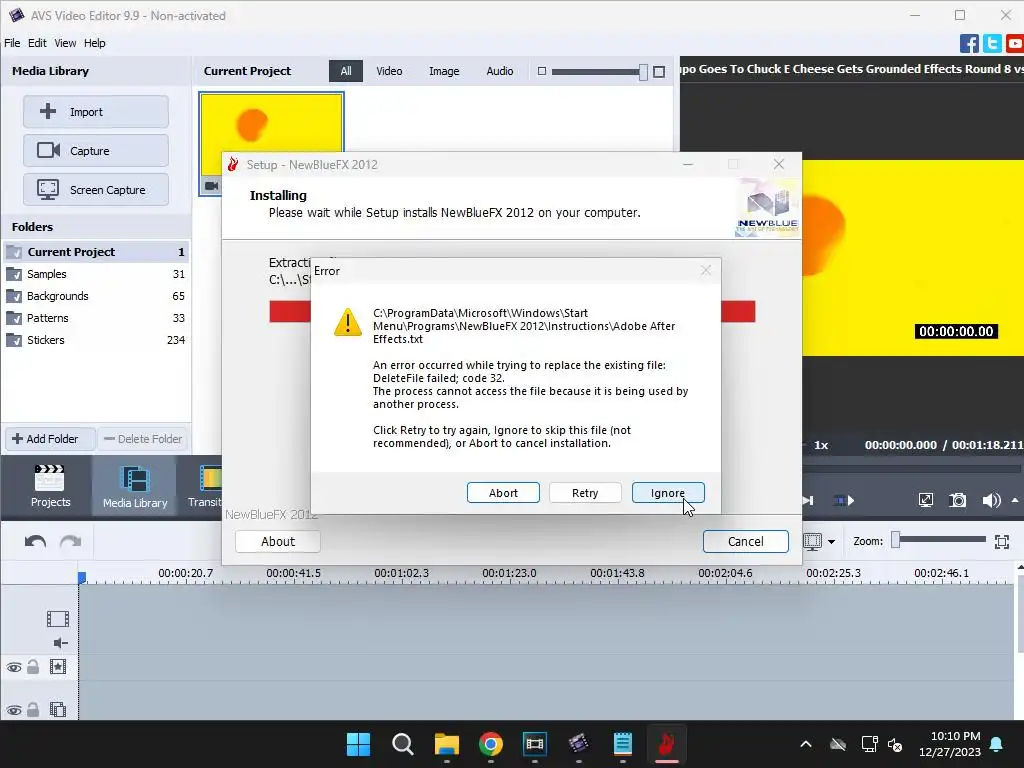Open the Projects section
1024x768 pixels.
[50, 486]
